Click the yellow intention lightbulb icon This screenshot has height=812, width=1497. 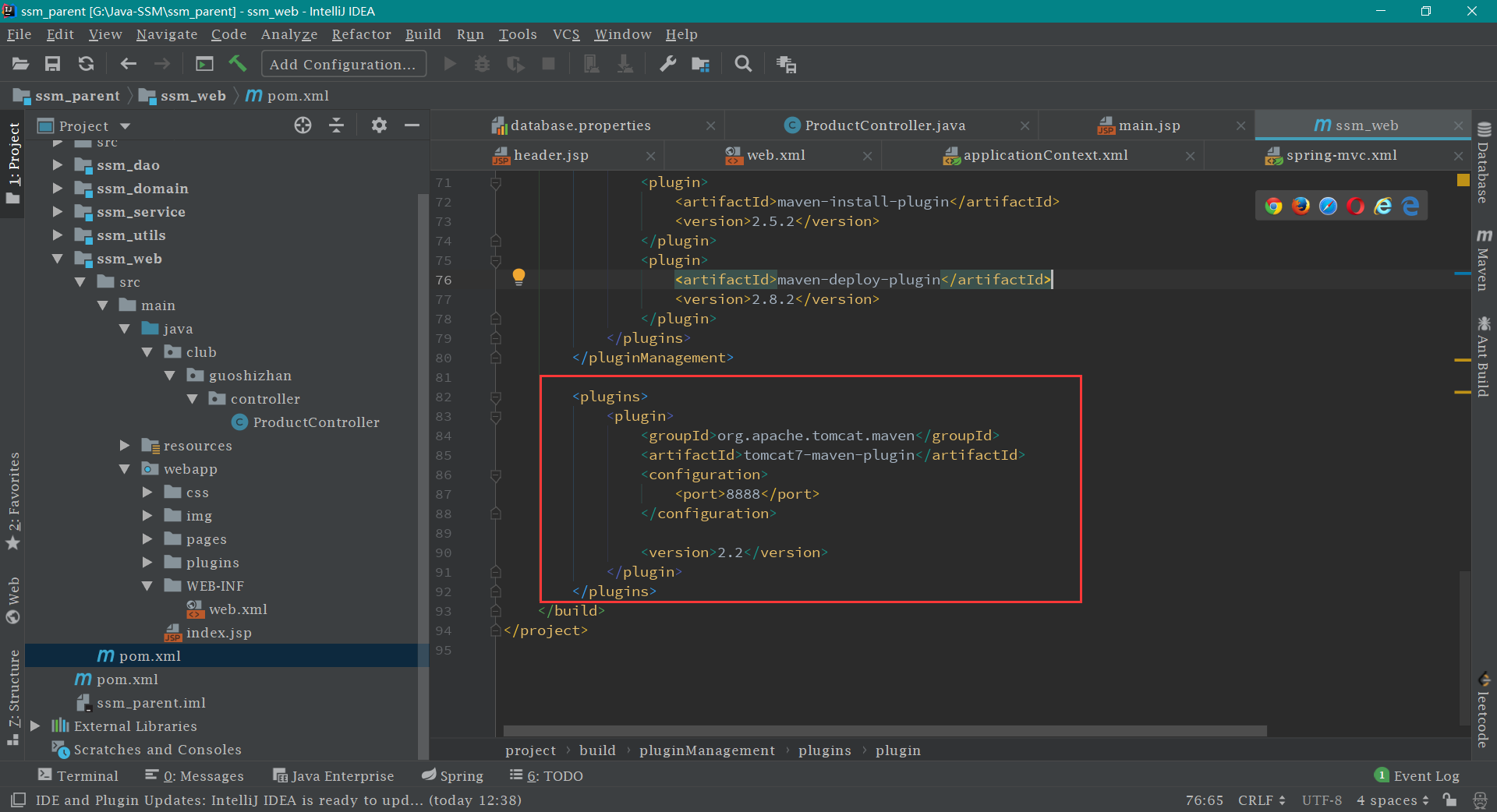click(x=518, y=277)
